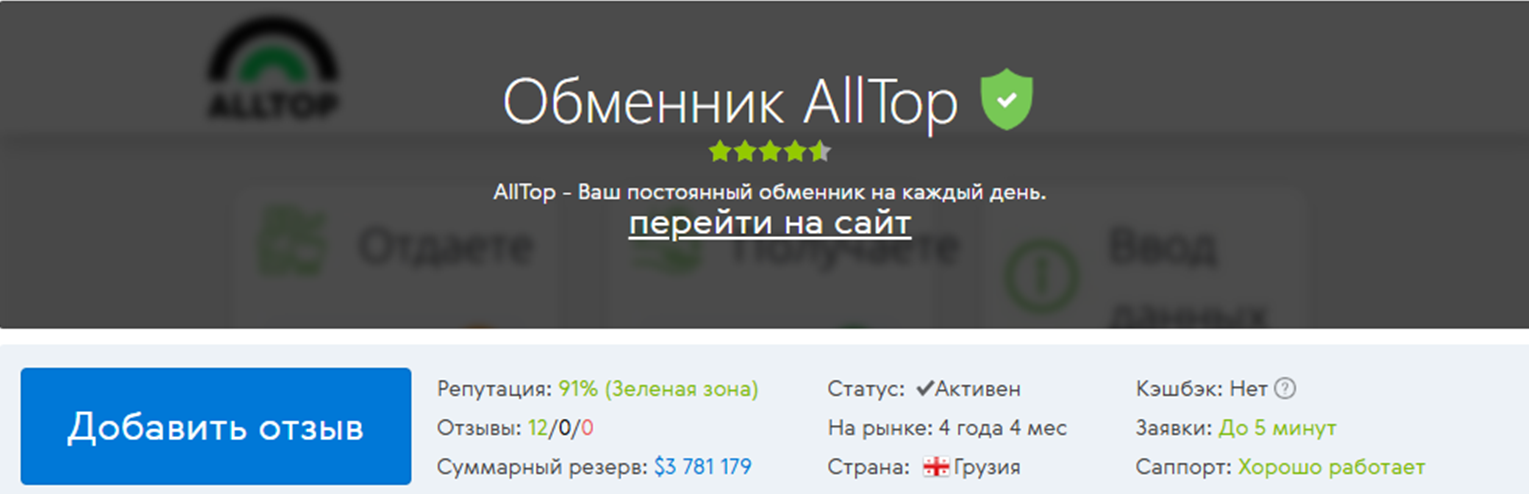Click the '91% (Зеленая зона)' reputation value
Viewport: 1529px width, 494px height.
pos(658,389)
